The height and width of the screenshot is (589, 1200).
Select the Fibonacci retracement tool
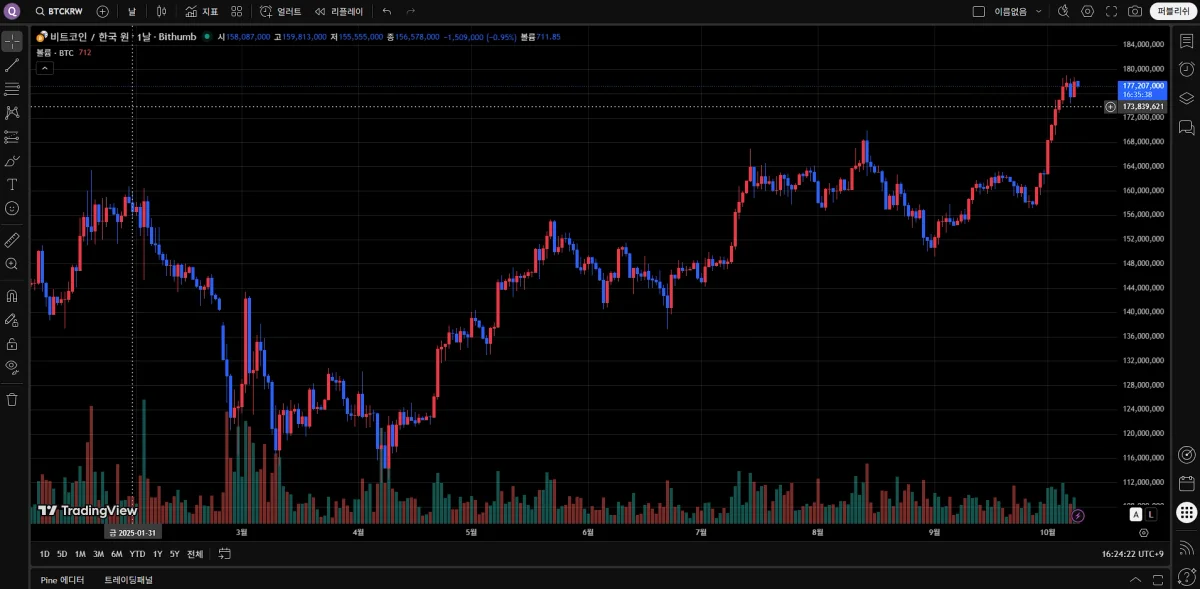coord(12,89)
